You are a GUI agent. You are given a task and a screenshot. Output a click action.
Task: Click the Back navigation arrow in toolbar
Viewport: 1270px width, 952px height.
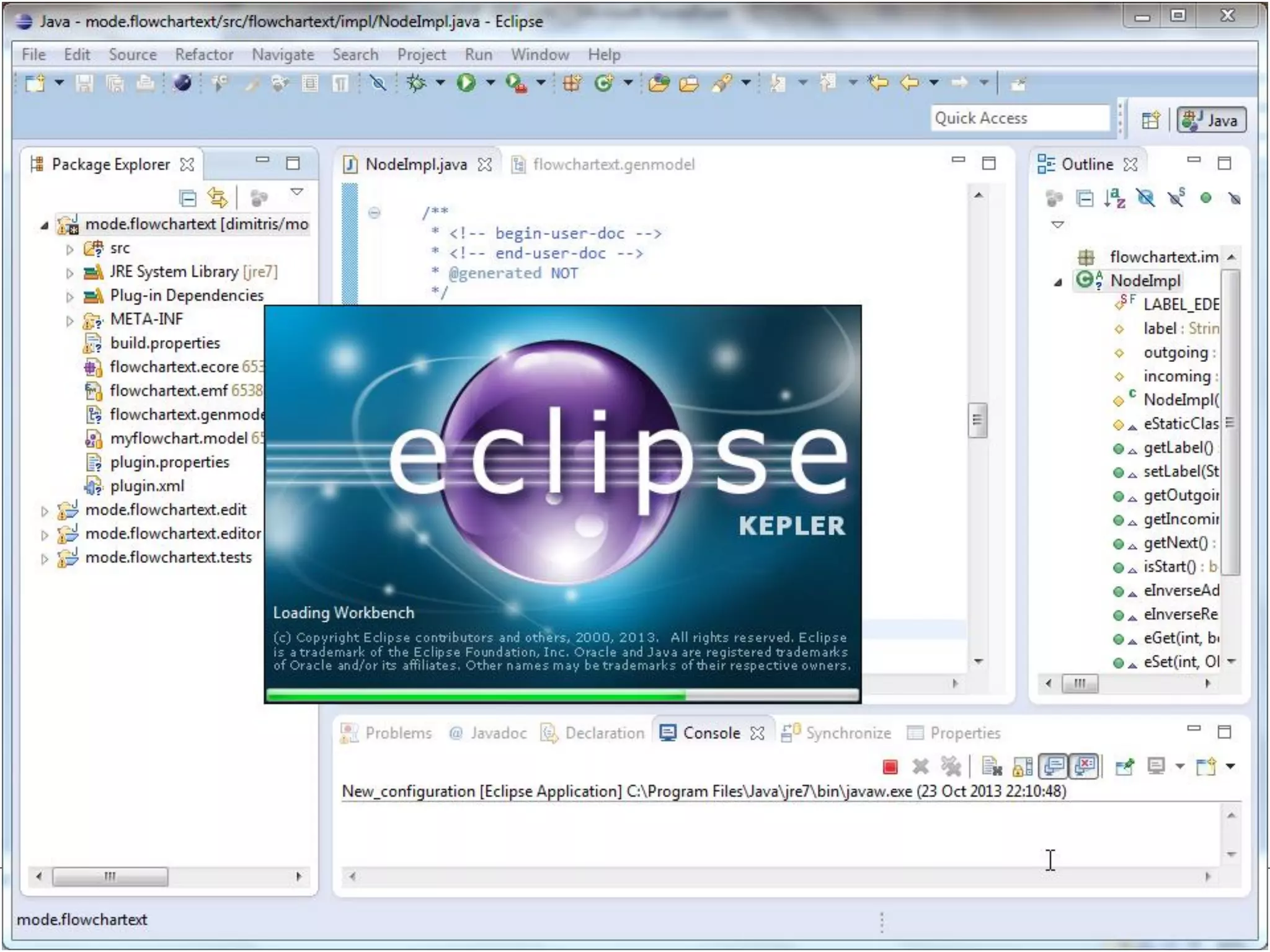pyautogui.click(x=910, y=82)
